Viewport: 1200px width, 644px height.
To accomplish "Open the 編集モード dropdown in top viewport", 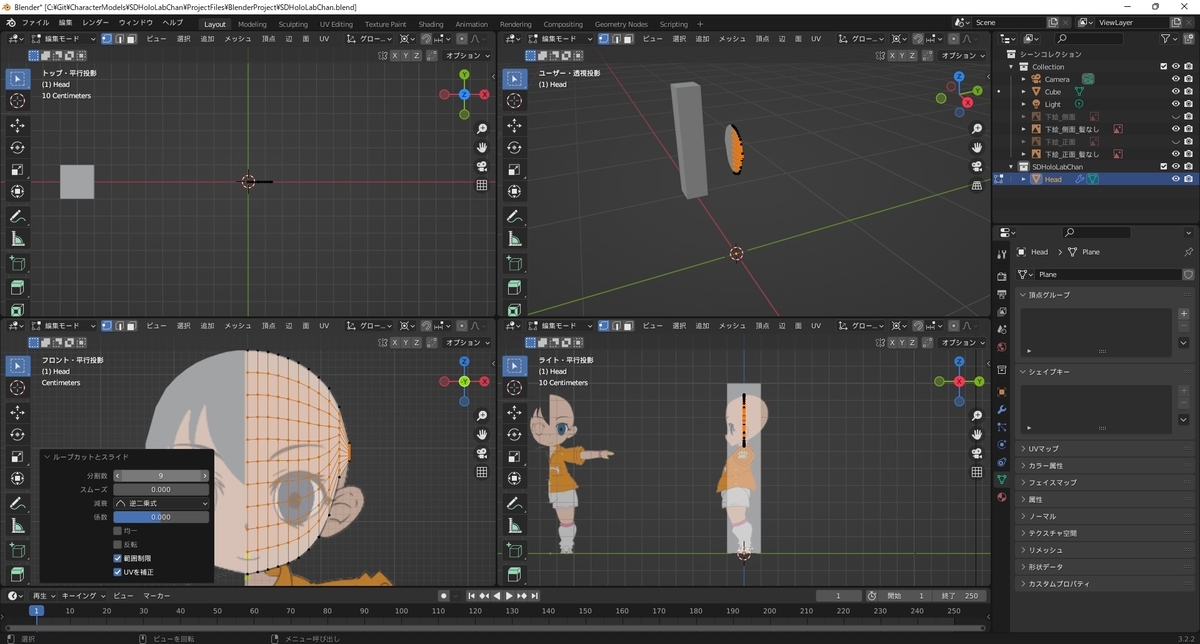I will (62, 39).
